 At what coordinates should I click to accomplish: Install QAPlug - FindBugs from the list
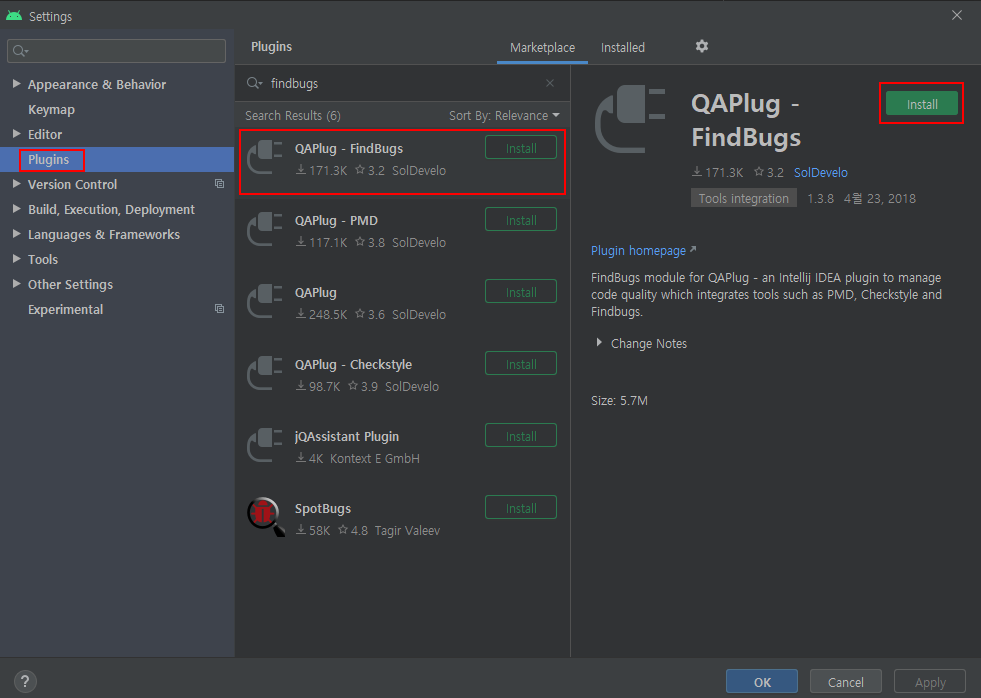(521, 148)
